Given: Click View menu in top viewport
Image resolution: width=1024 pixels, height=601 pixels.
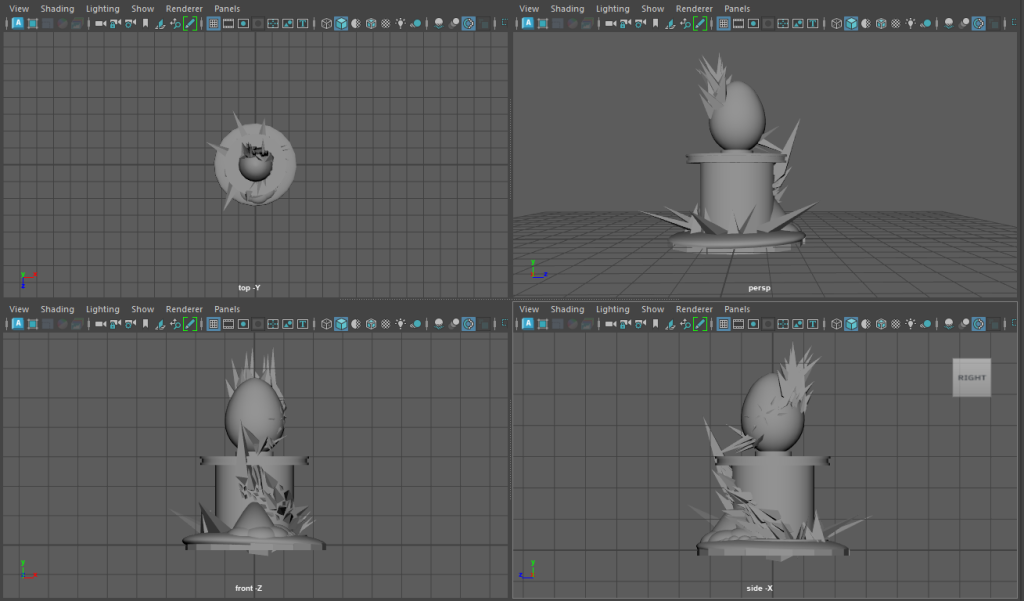Looking at the screenshot, I should click(x=19, y=9).
